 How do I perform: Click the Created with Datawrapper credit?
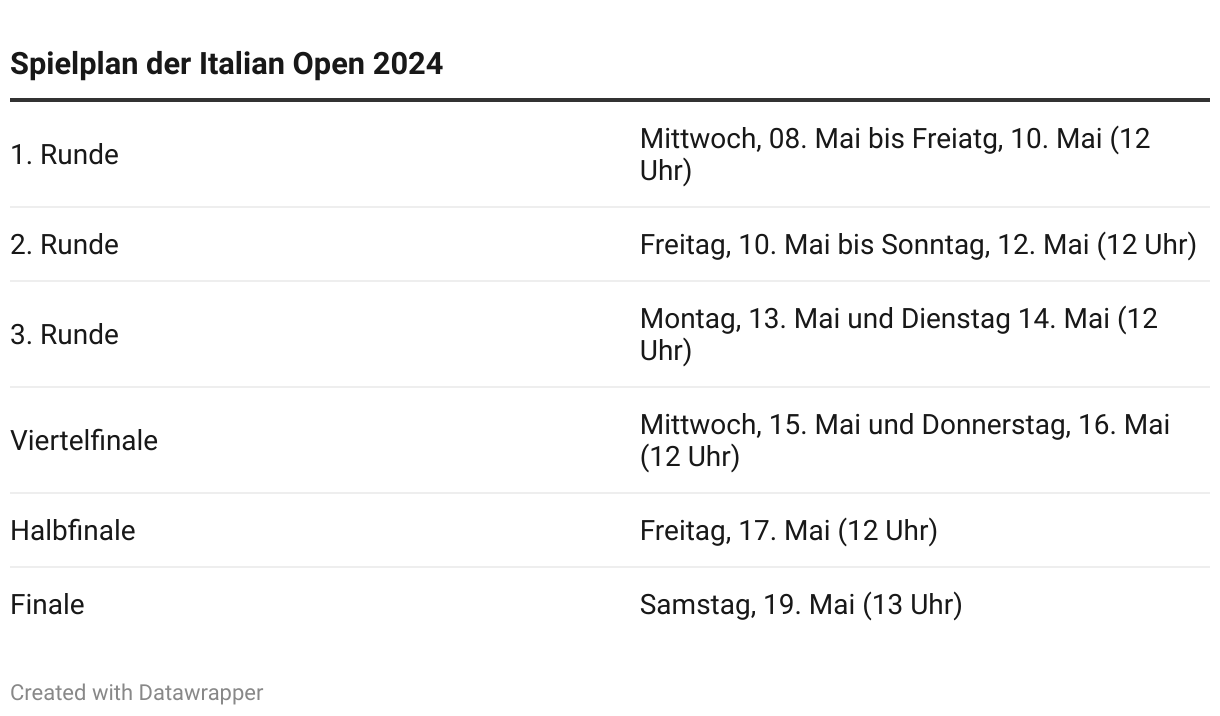click(x=136, y=692)
